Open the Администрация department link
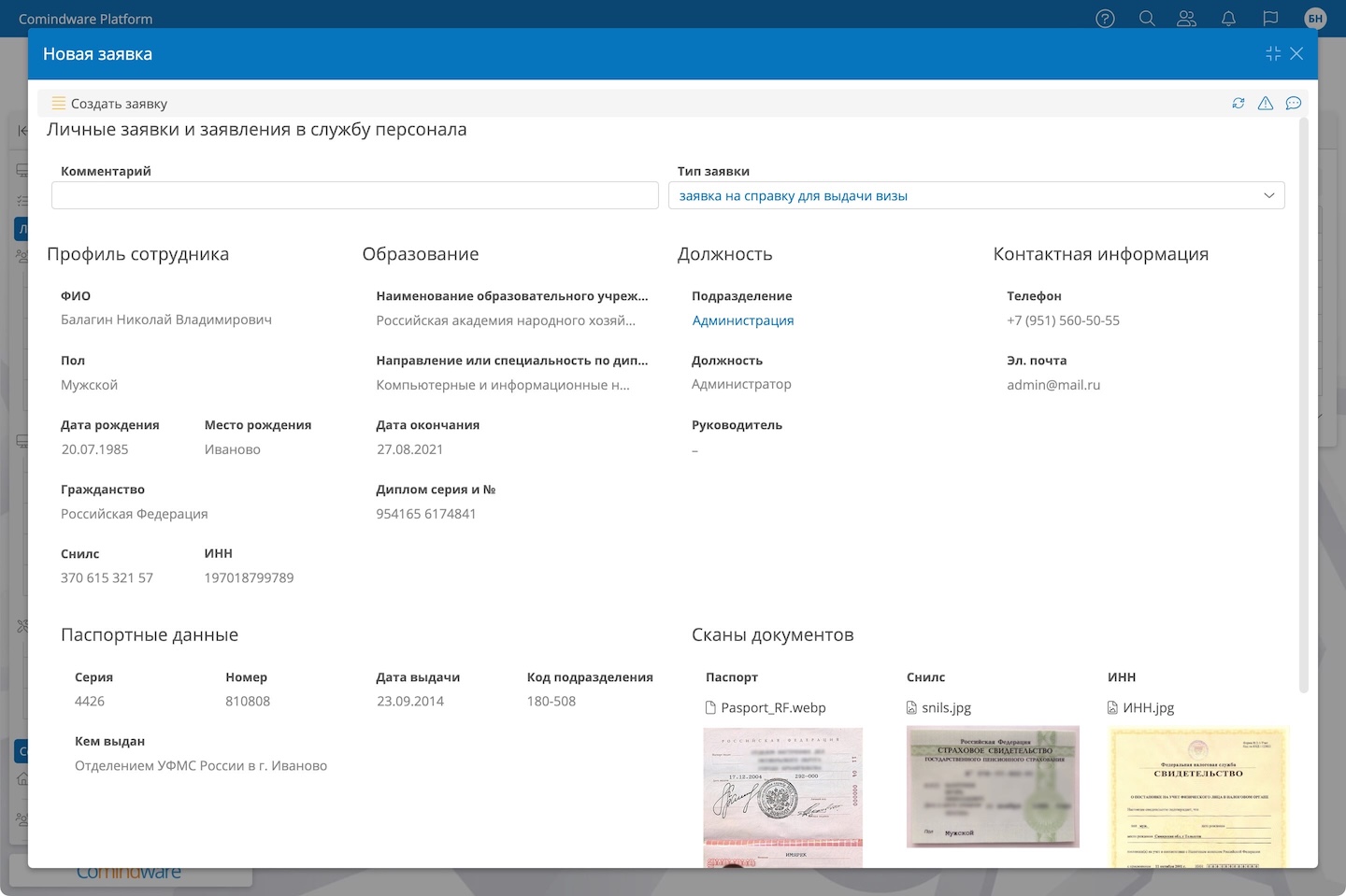 coord(743,320)
